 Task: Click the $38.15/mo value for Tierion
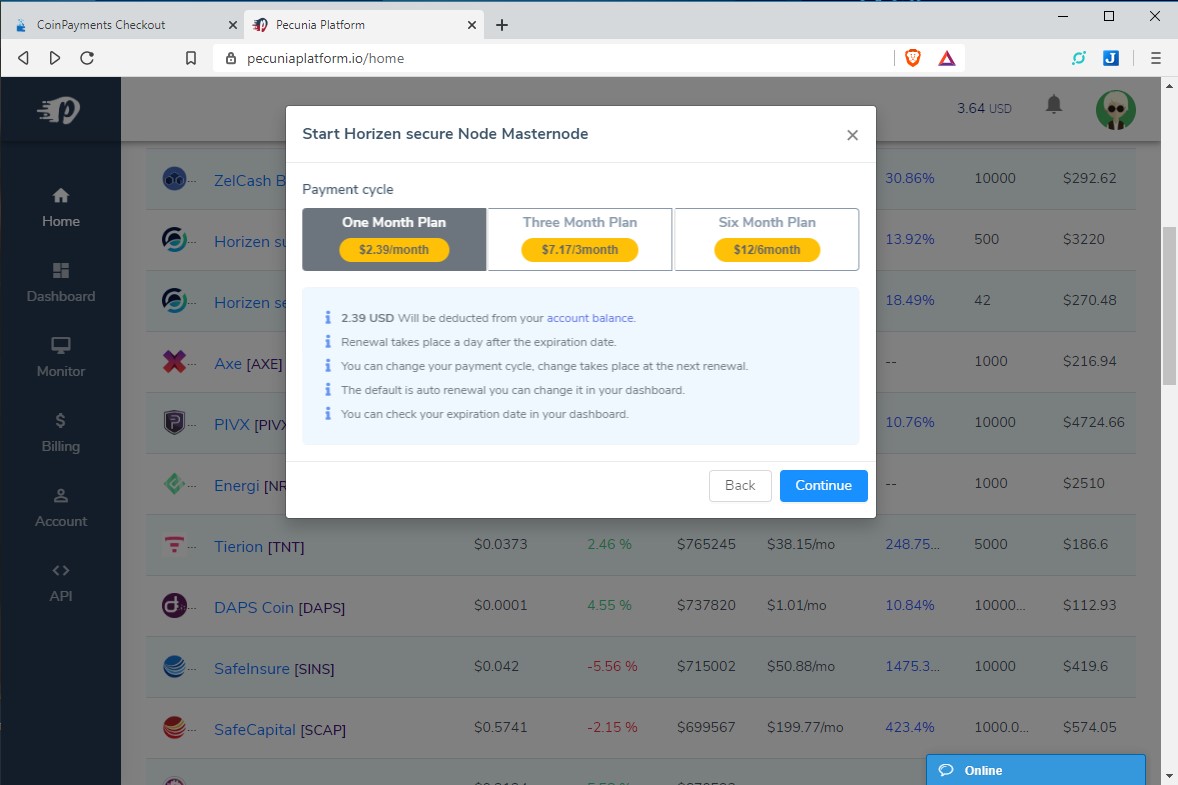(x=801, y=545)
